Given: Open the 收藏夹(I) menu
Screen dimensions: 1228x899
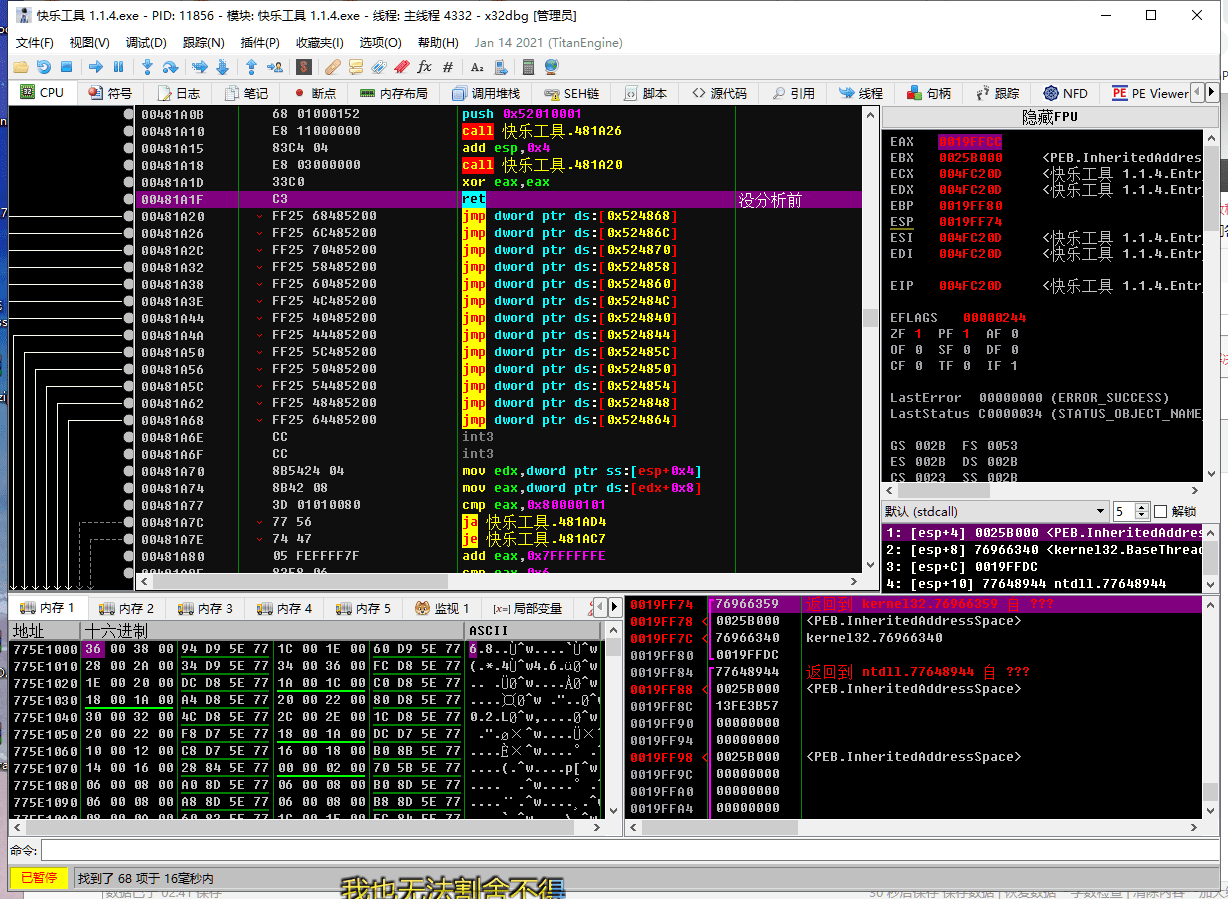Looking at the screenshot, I should point(320,42).
